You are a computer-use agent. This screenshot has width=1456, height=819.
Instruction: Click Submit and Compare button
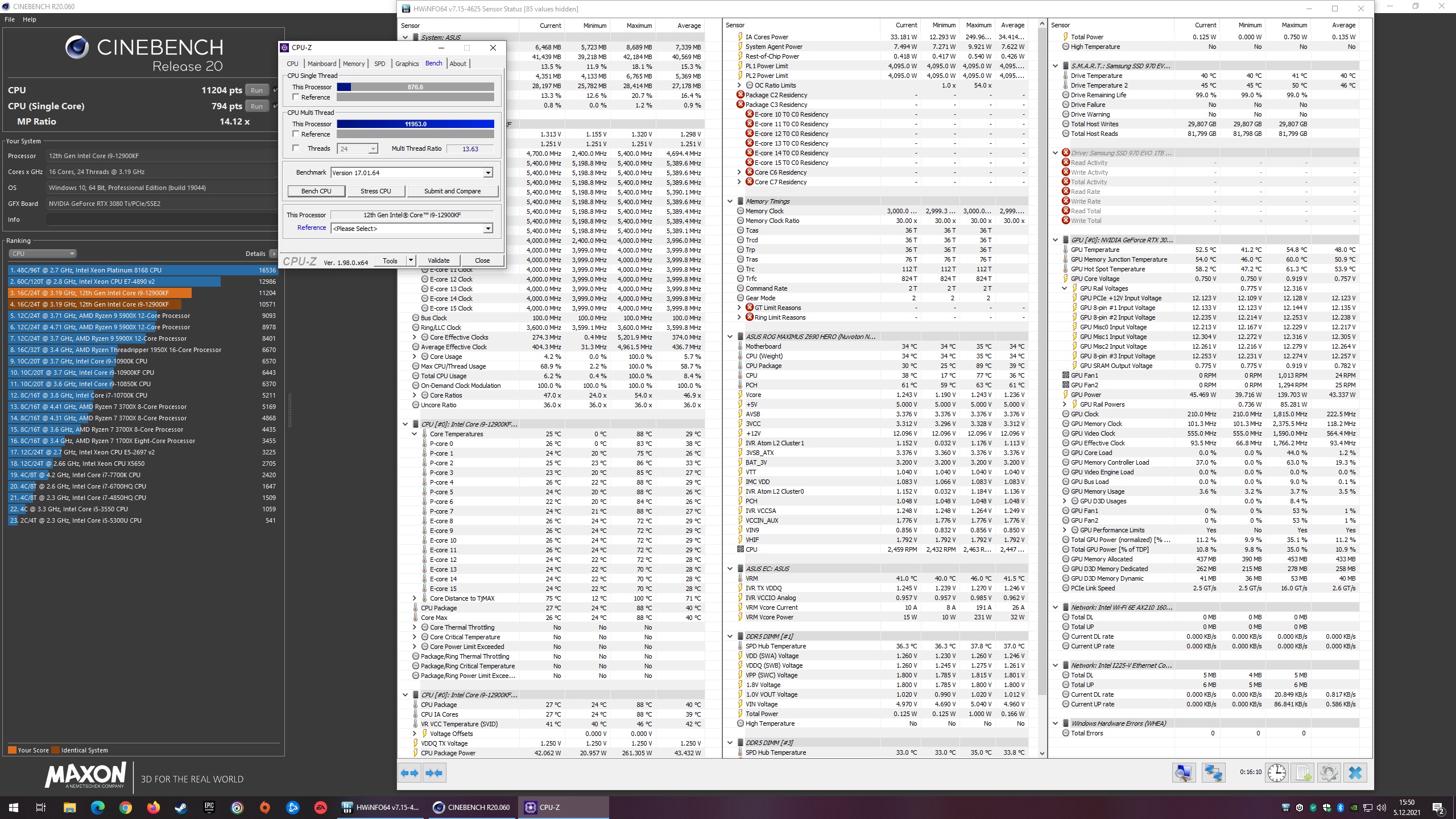pos(453,191)
